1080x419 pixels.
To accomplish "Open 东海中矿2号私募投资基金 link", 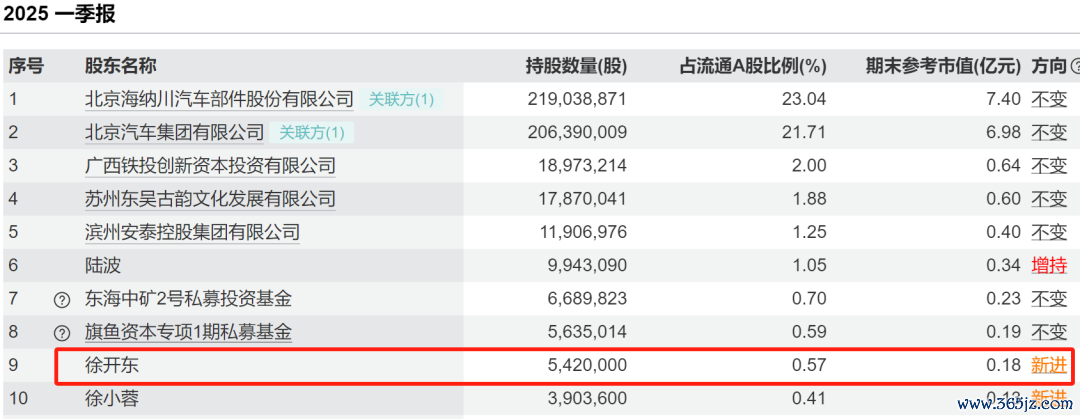I will point(189,299).
